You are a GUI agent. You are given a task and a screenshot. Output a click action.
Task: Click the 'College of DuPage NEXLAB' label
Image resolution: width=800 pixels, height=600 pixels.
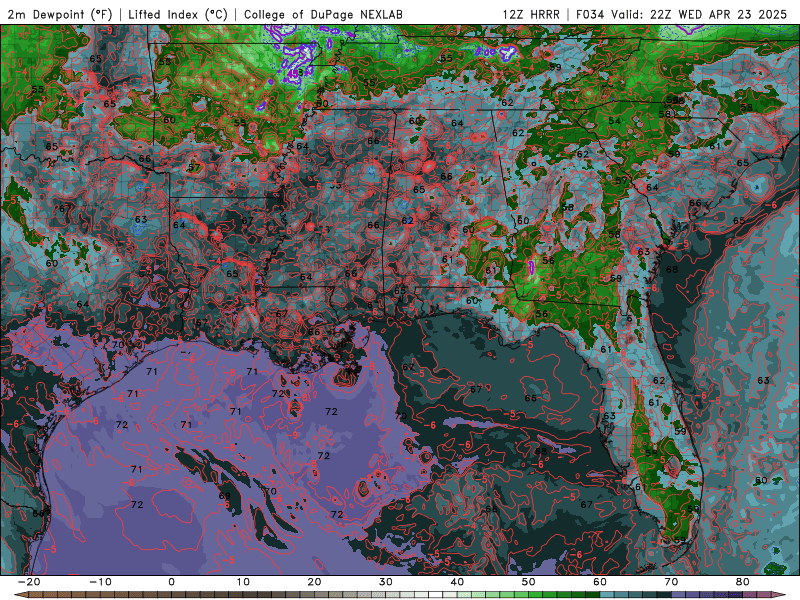tap(323, 14)
